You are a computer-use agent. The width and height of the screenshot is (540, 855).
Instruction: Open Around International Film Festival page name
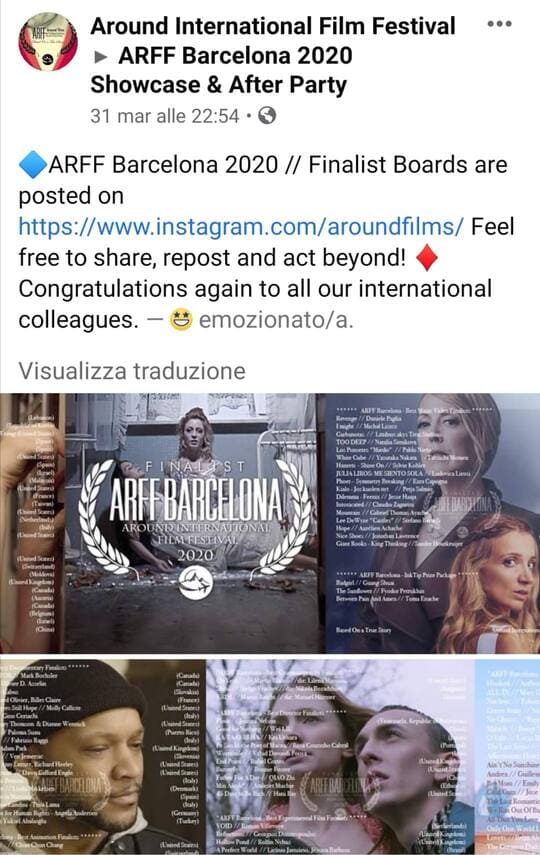click(273, 26)
